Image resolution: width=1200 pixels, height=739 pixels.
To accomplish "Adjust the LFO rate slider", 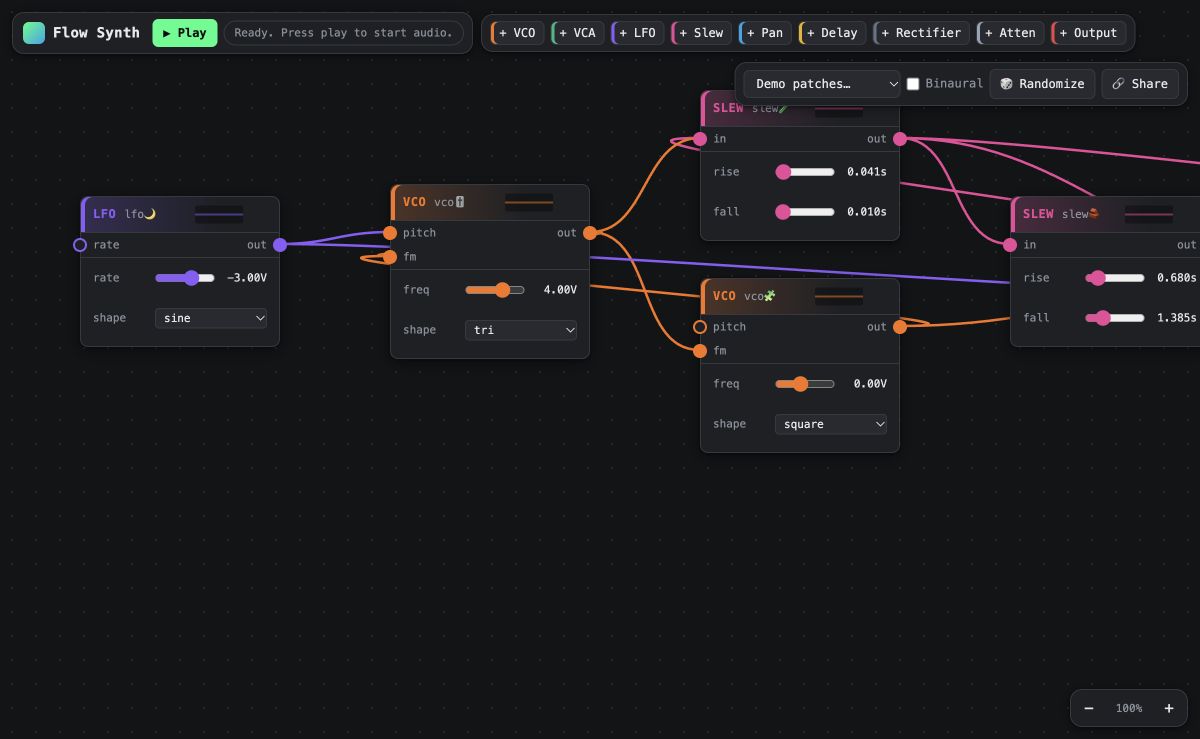I will (x=185, y=278).
